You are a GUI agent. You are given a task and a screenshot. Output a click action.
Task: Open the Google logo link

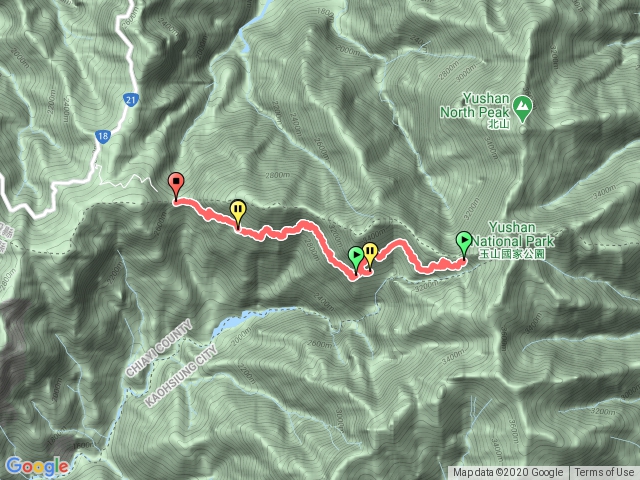[38, 467]
